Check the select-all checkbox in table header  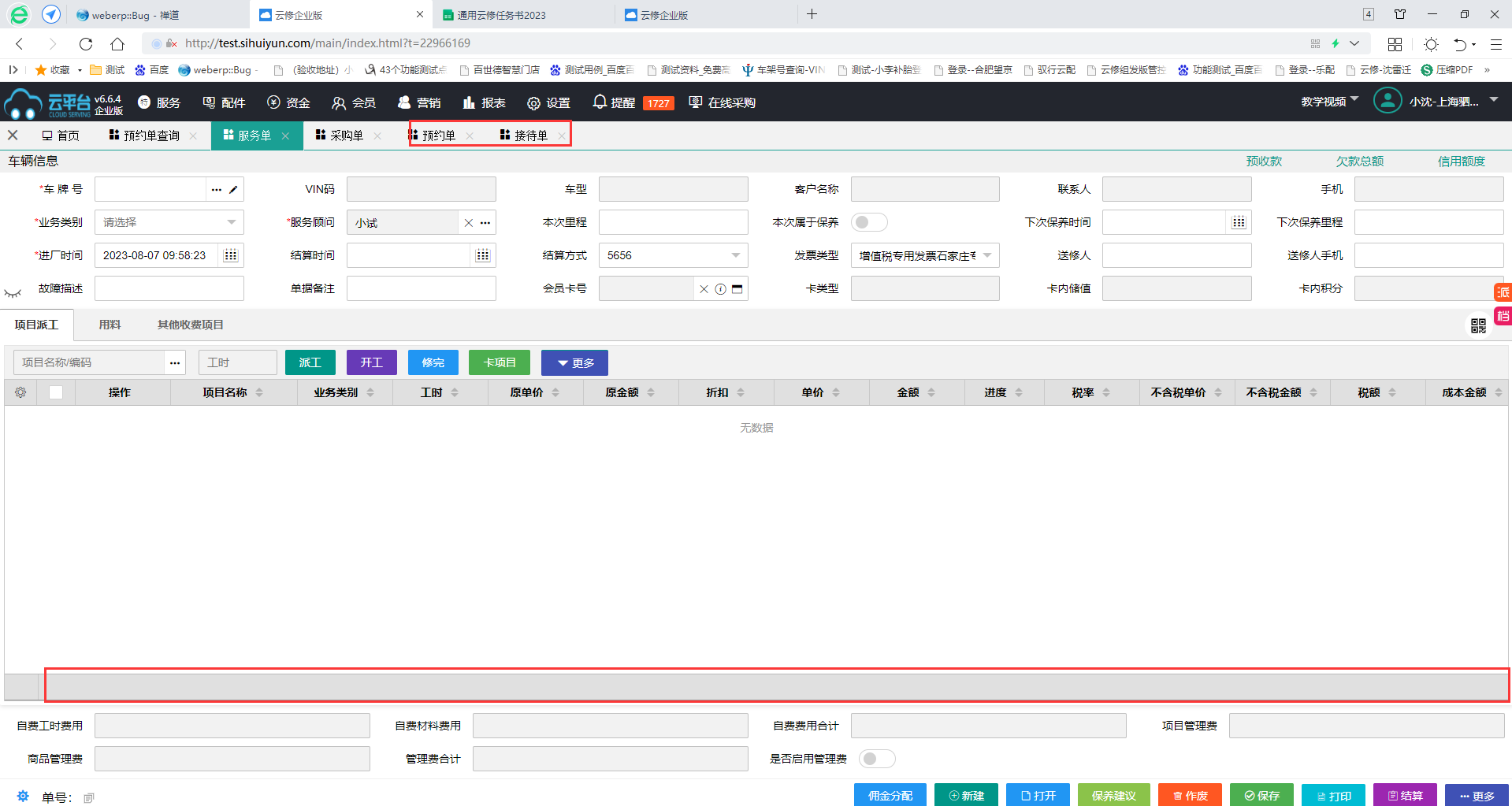56,392
